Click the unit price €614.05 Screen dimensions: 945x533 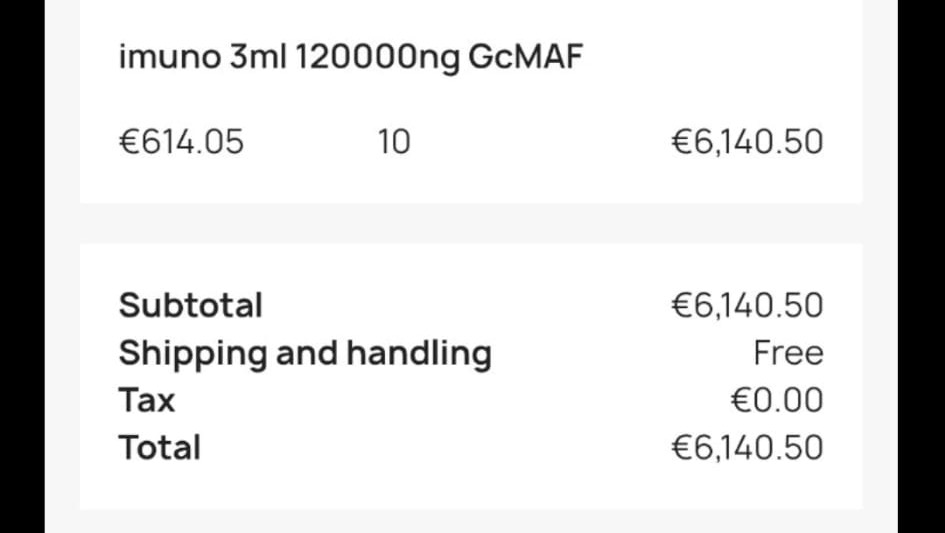pos(181,142)
